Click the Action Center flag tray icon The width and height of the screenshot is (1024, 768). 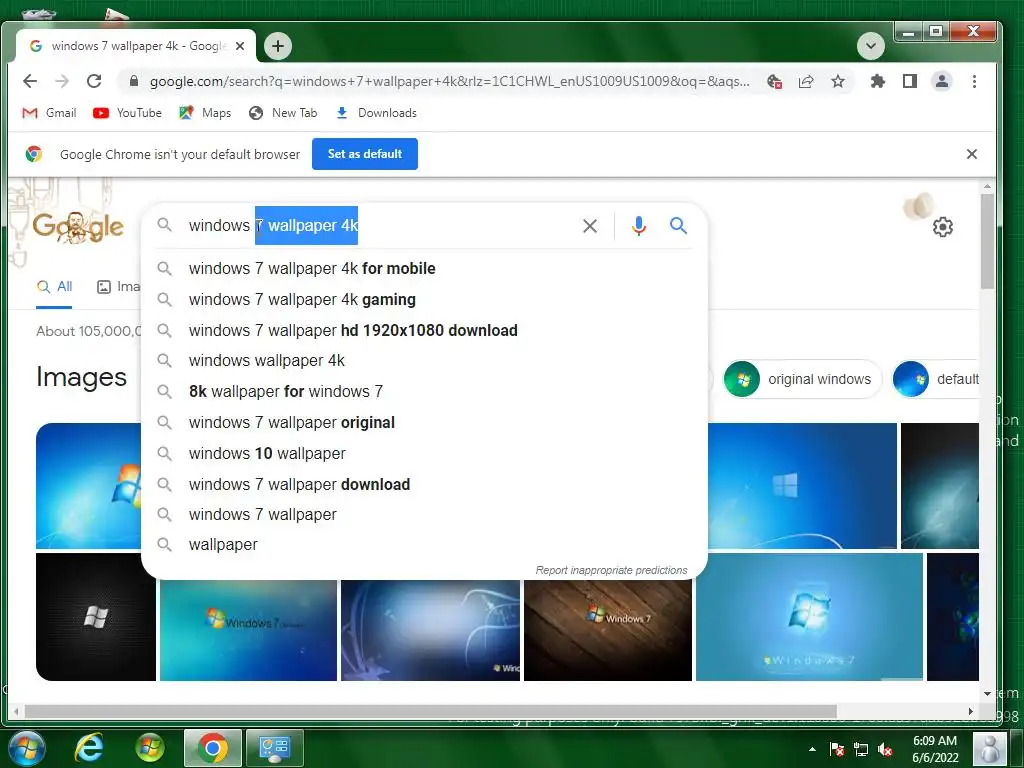(x=837, y=750)
